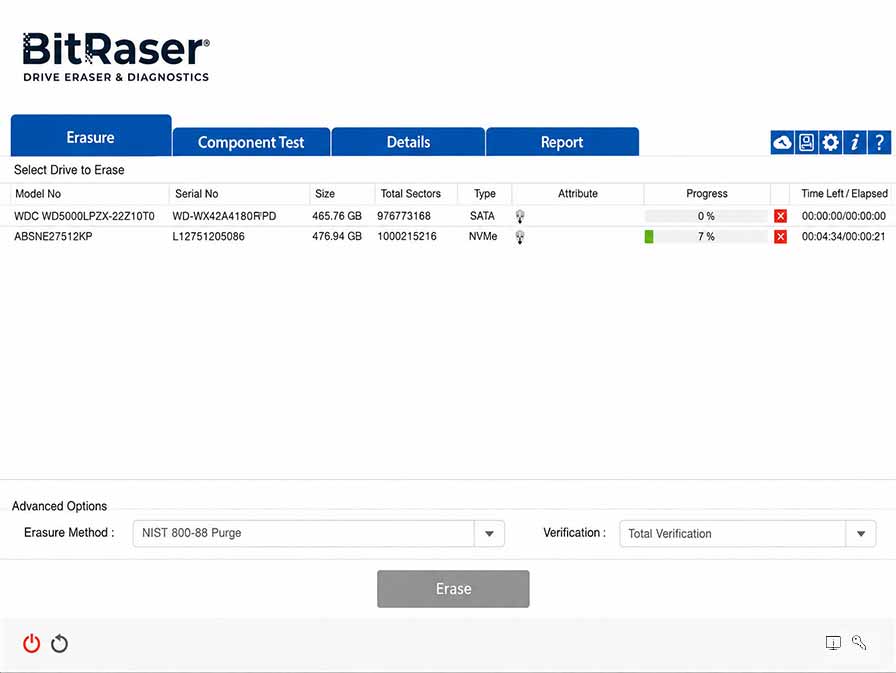
Task: Expand the Erasure Method dropdown arrow
Action: (489, 534)
